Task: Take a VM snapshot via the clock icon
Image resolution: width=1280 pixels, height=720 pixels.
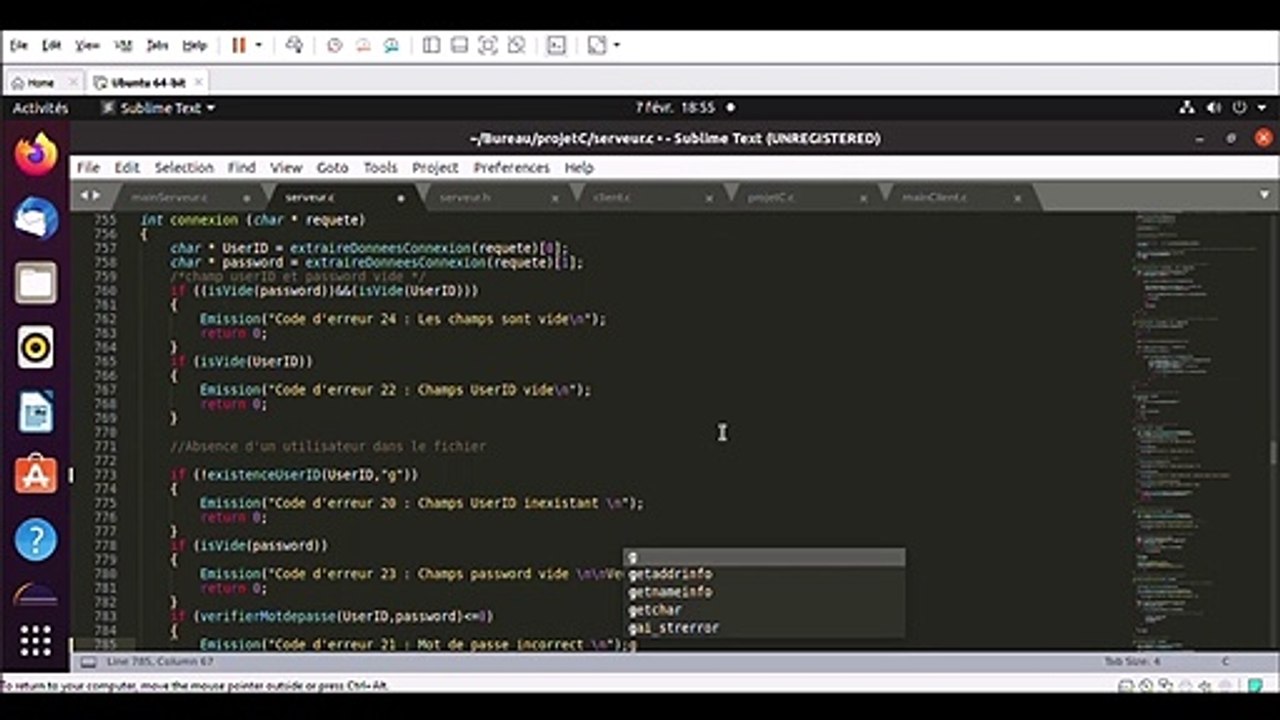Action: click(x=335, y=45)
